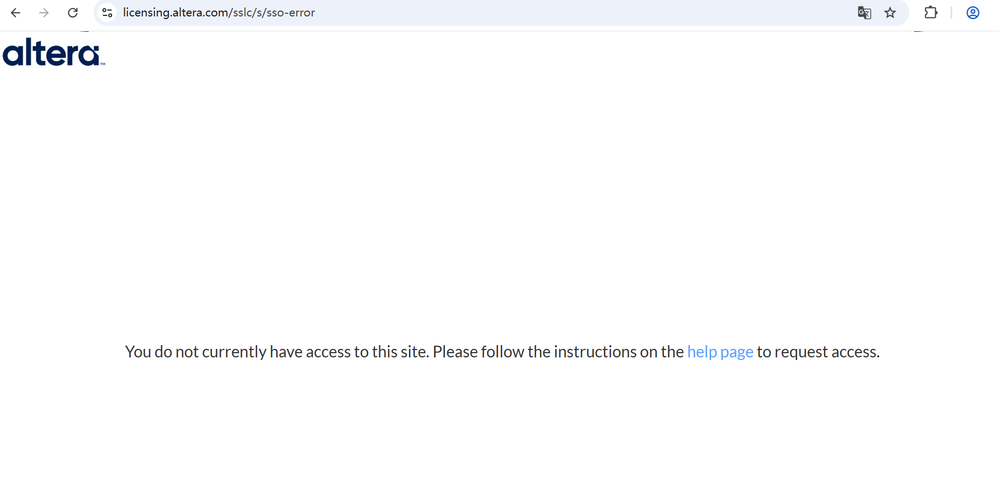Click the browser forward arrow
Screen dimensions: 999x488
click(x=44, y=13)
